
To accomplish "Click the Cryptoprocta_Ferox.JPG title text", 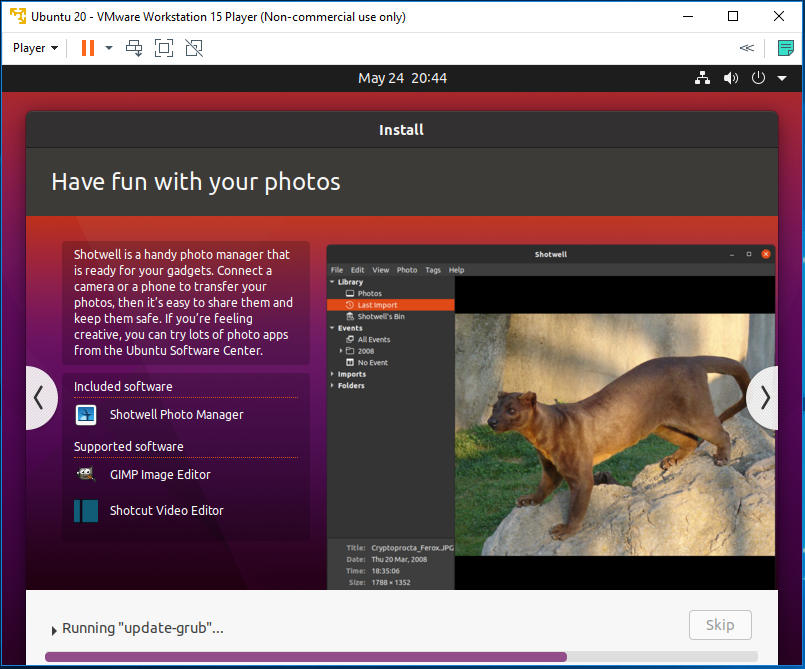I will click(x=412, y=548).
